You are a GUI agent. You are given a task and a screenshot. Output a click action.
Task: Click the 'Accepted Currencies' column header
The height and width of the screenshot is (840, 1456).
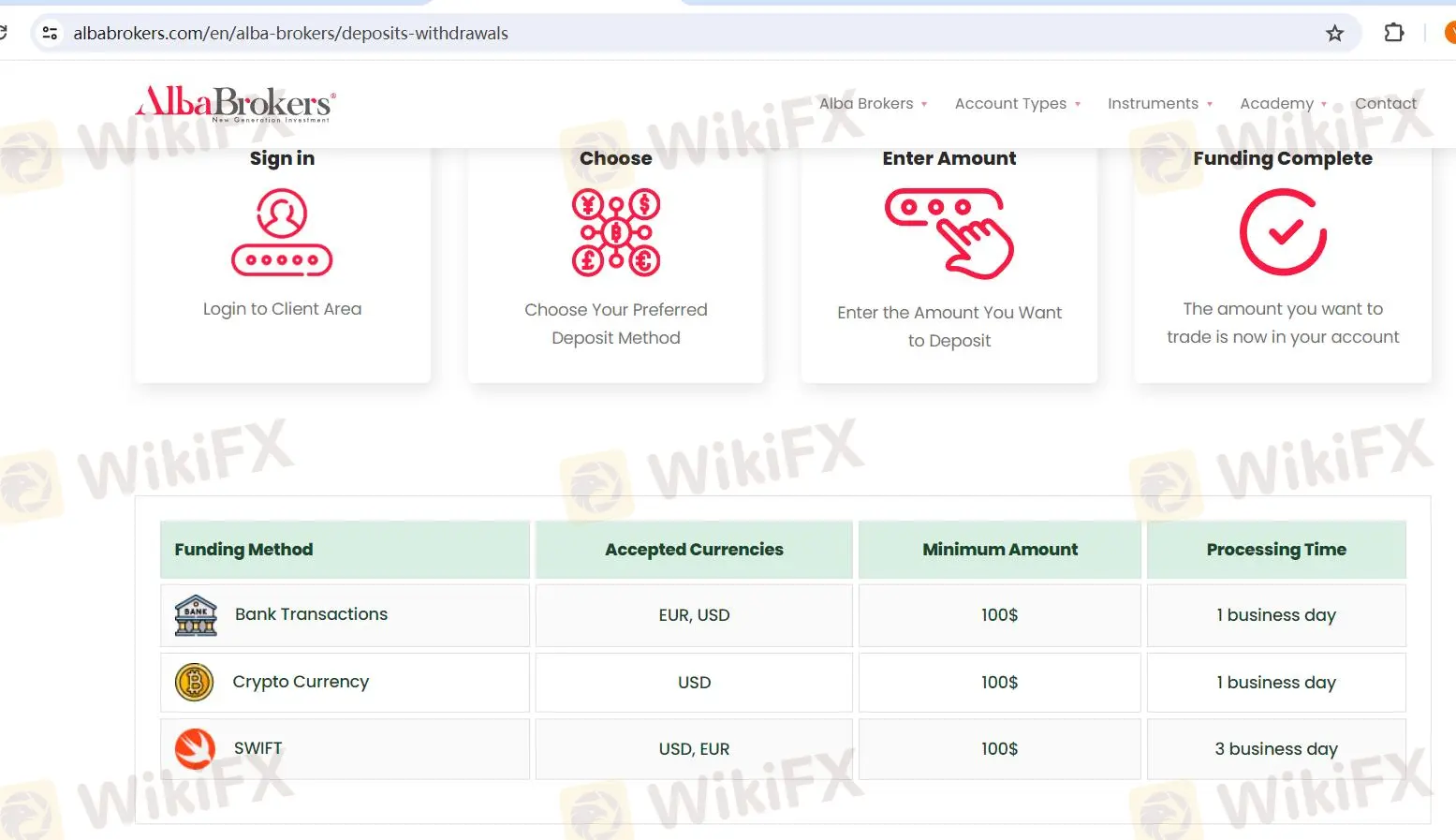(x=694, y=550)
